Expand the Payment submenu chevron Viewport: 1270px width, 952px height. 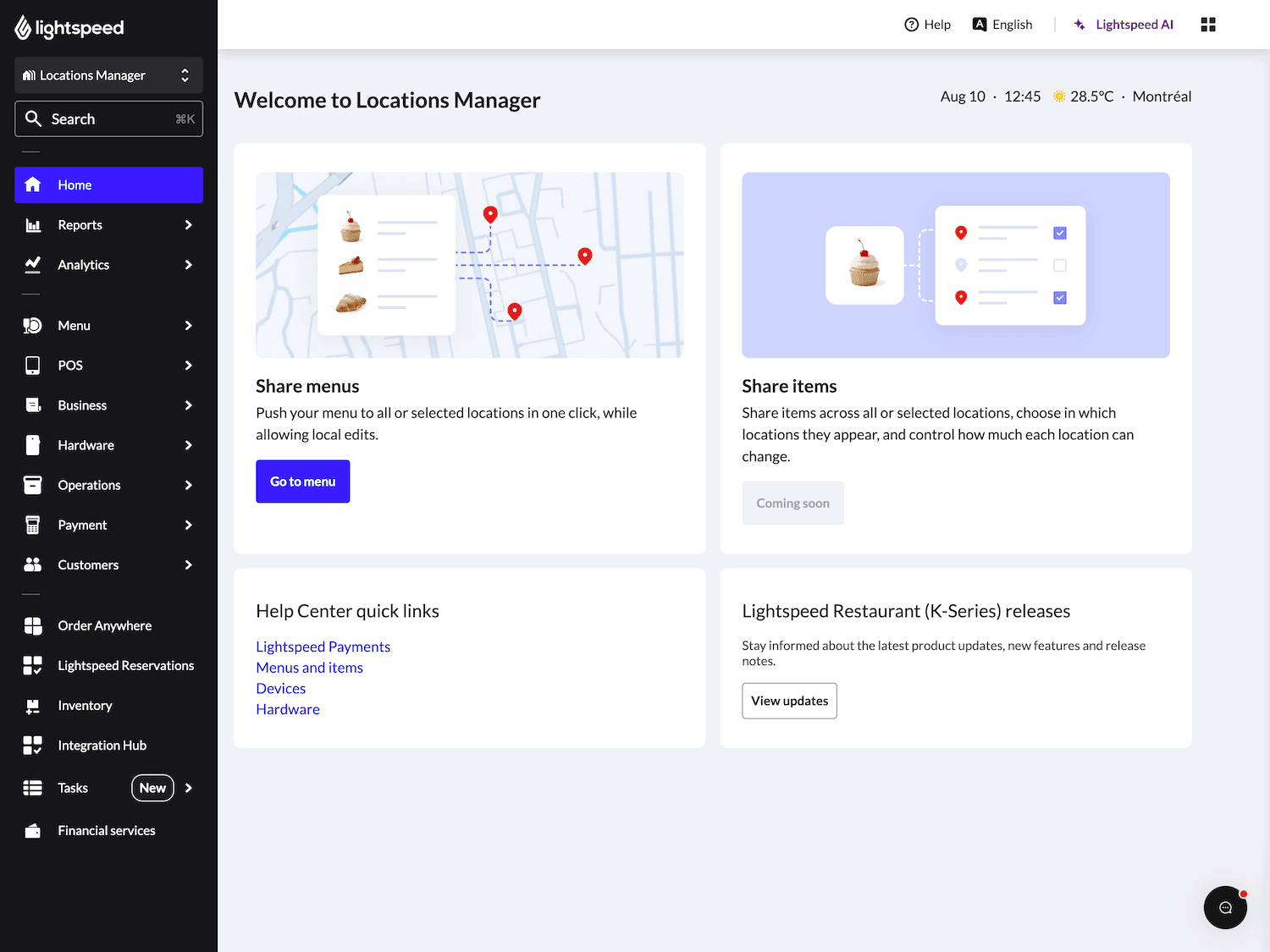pos(188,525)
